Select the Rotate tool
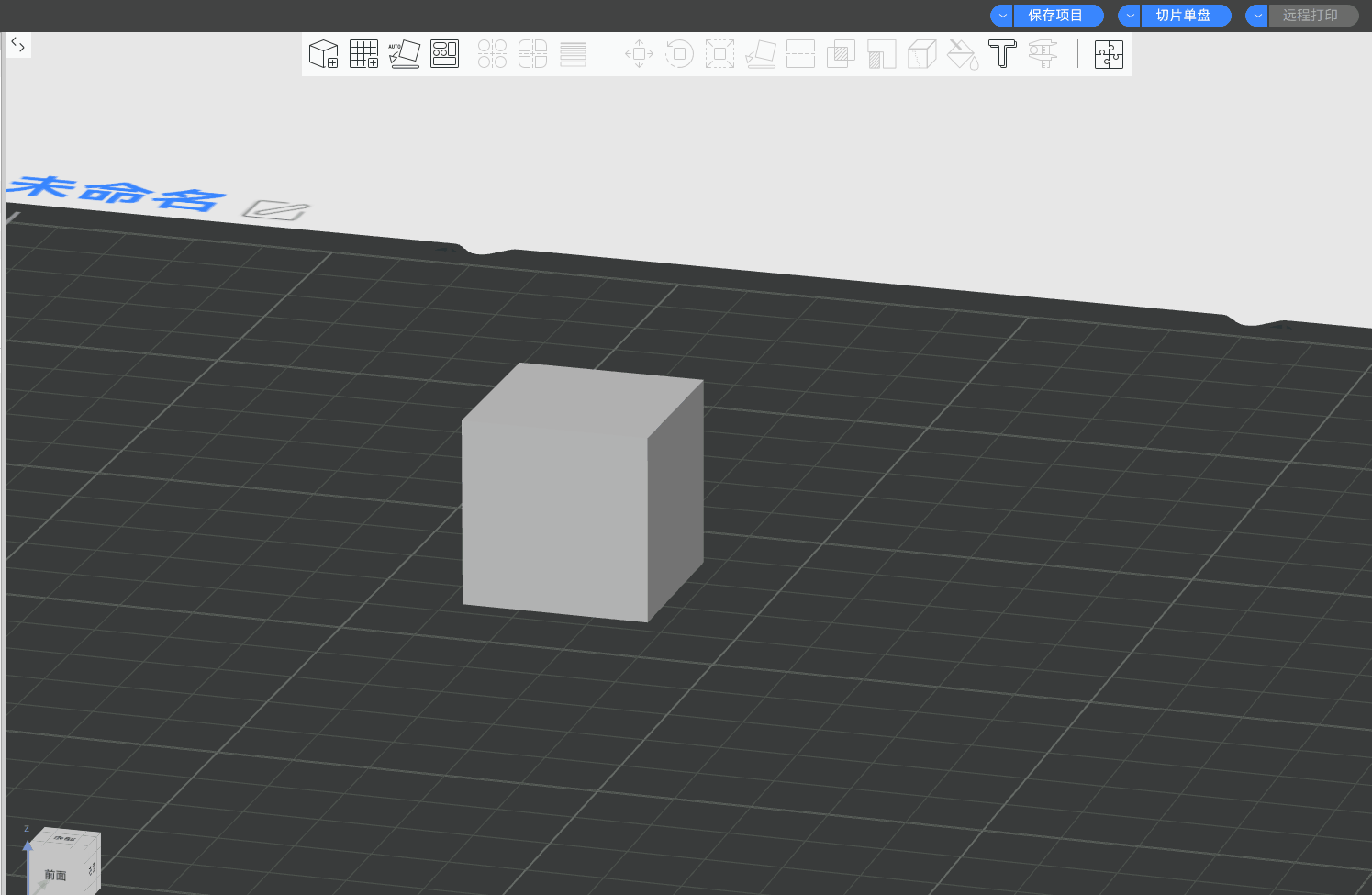Viewport: 1372px width, 895px height. pyautogui.click(x=679, y=54)
